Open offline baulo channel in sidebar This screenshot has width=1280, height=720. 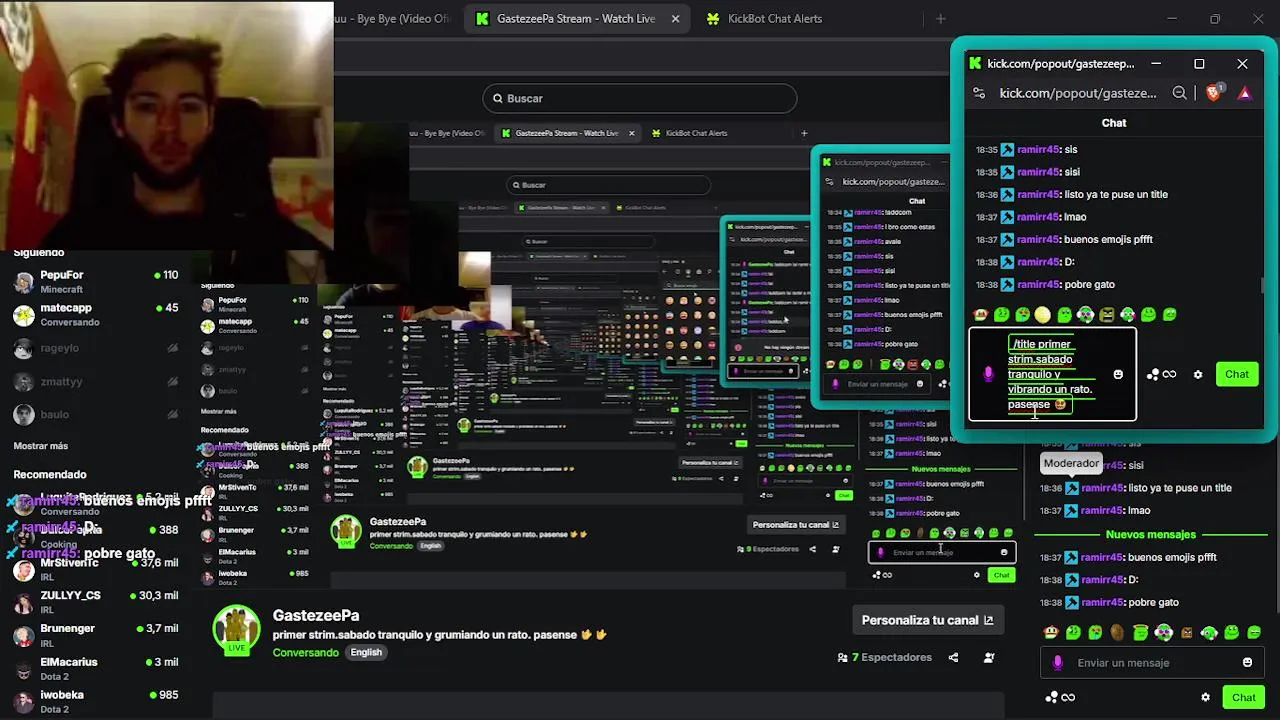[x=96, y=414]
